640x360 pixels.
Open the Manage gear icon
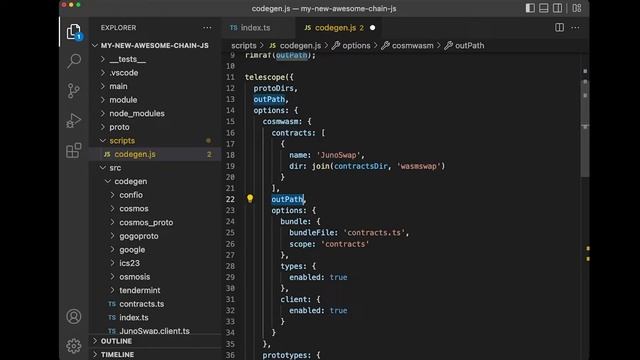(x=74, y=346)
